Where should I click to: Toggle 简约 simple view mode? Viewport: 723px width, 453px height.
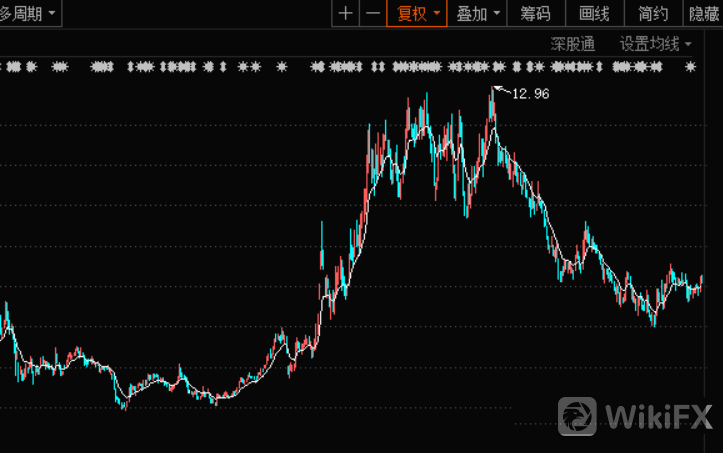point(653,13)
